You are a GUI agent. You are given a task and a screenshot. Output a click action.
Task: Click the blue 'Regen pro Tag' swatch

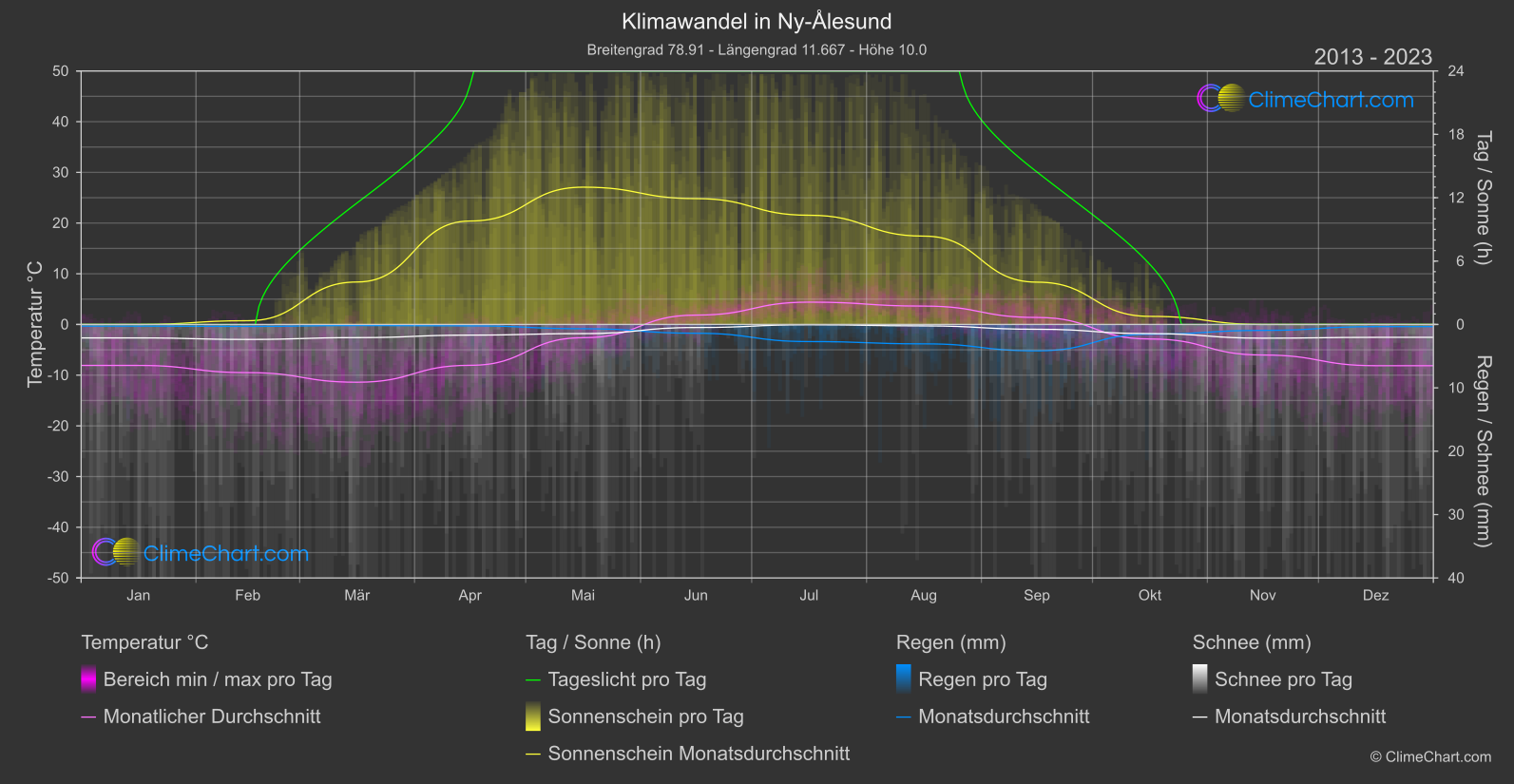pos(904,679)
